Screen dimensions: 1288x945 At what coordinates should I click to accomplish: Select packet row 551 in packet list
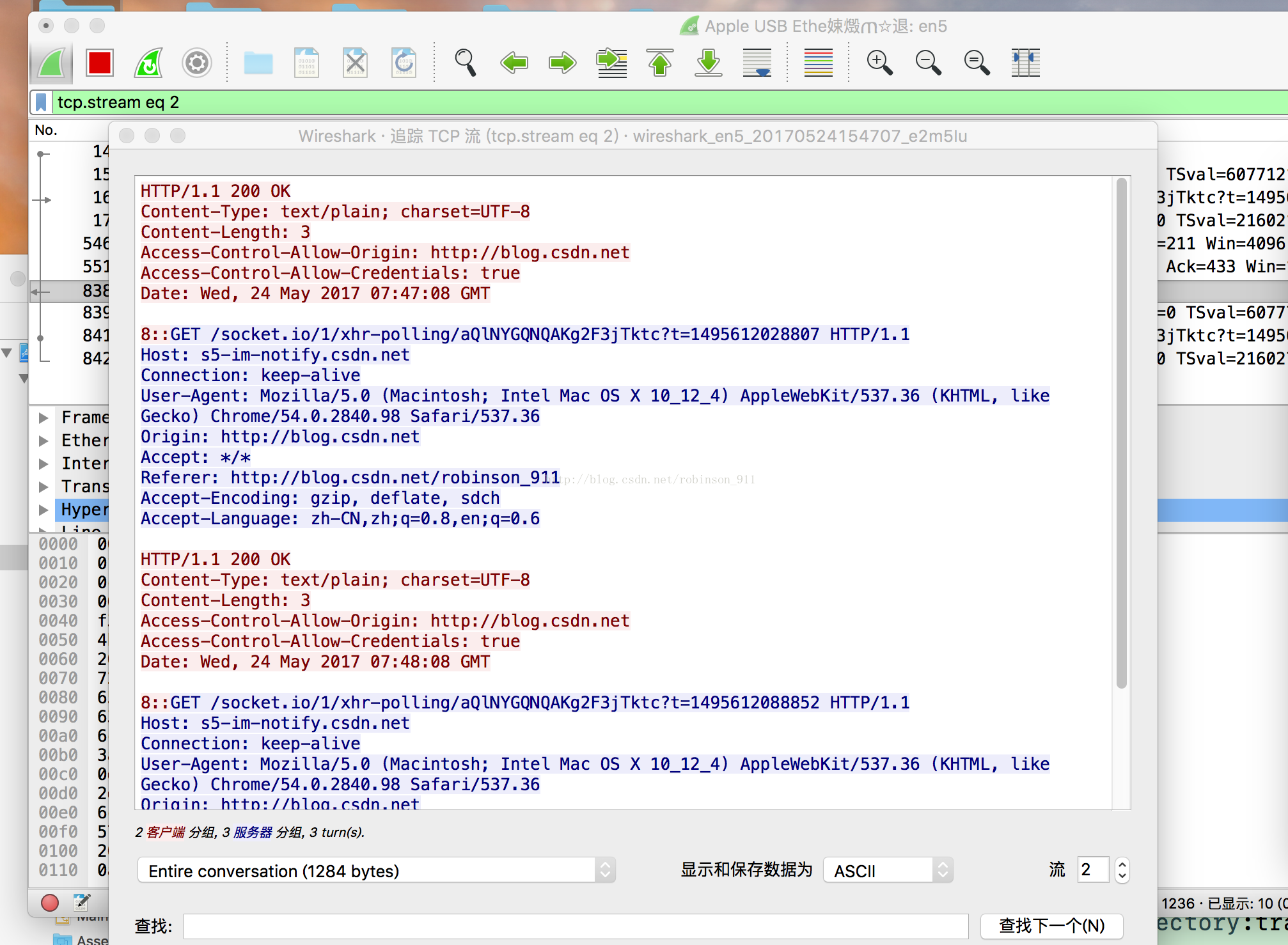pos(70,267)
